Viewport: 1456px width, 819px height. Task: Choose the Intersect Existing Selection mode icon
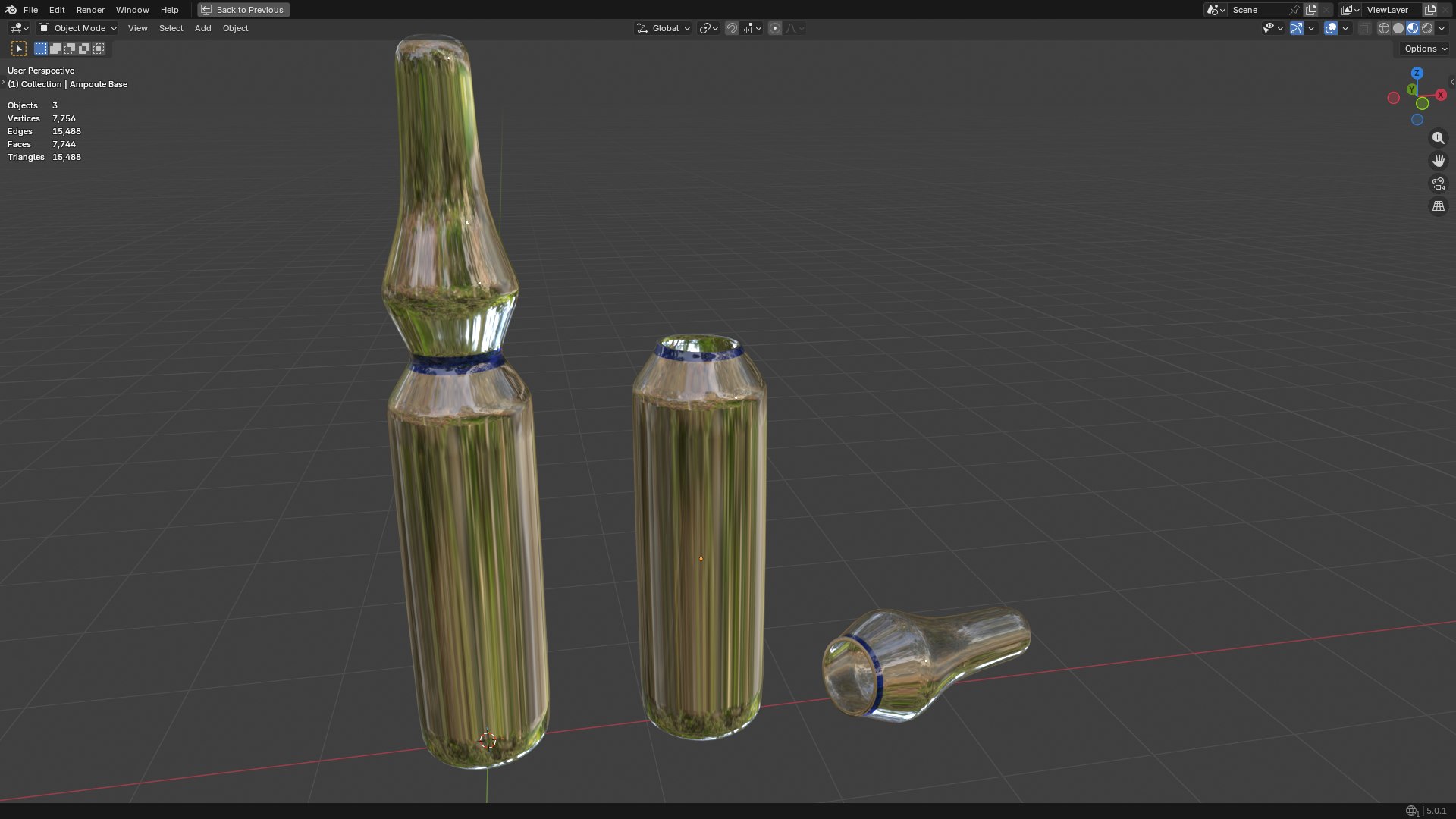tap(99, 49)
